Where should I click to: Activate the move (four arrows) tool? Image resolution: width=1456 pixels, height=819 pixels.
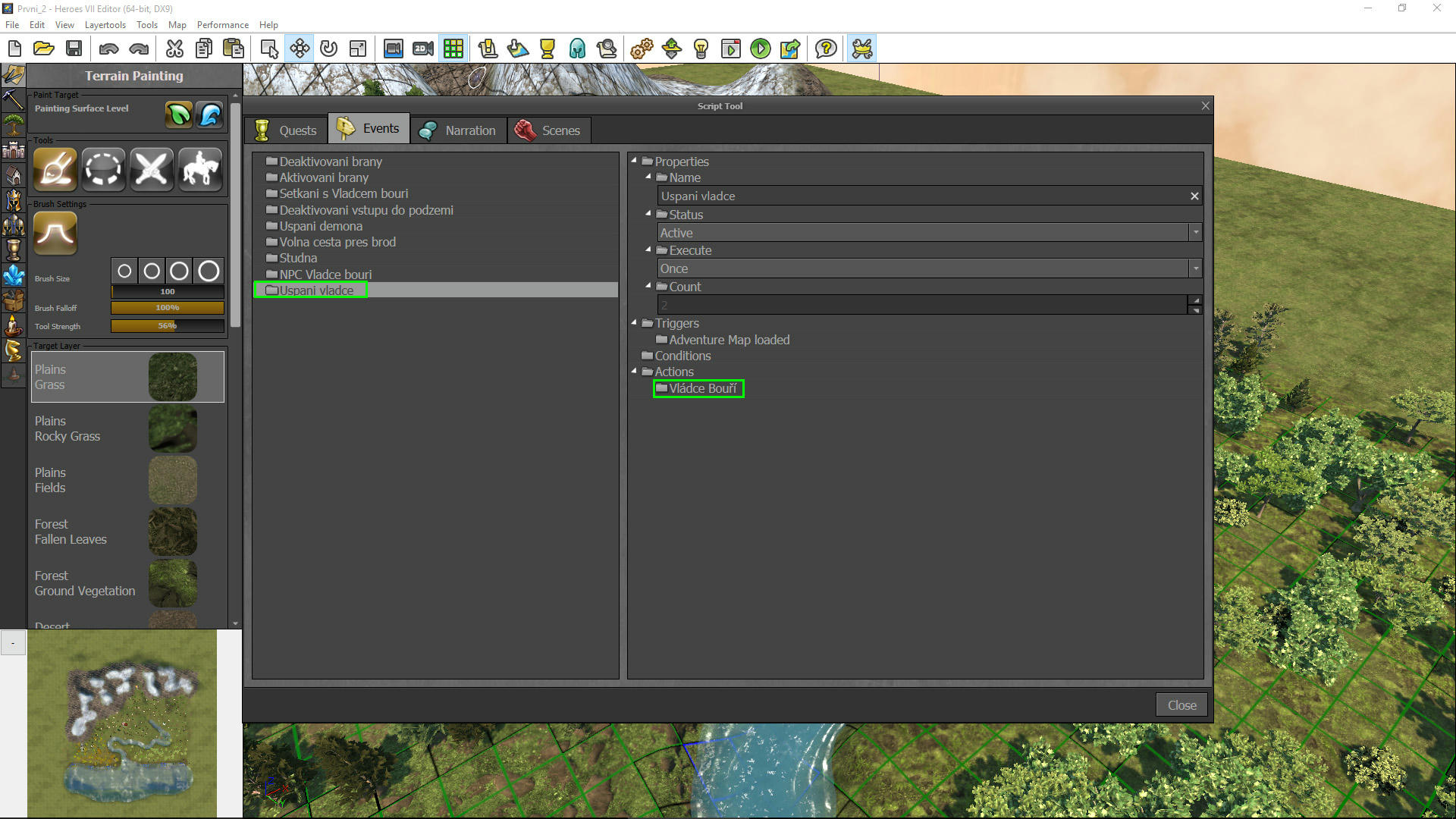click(x=300, y=49)
